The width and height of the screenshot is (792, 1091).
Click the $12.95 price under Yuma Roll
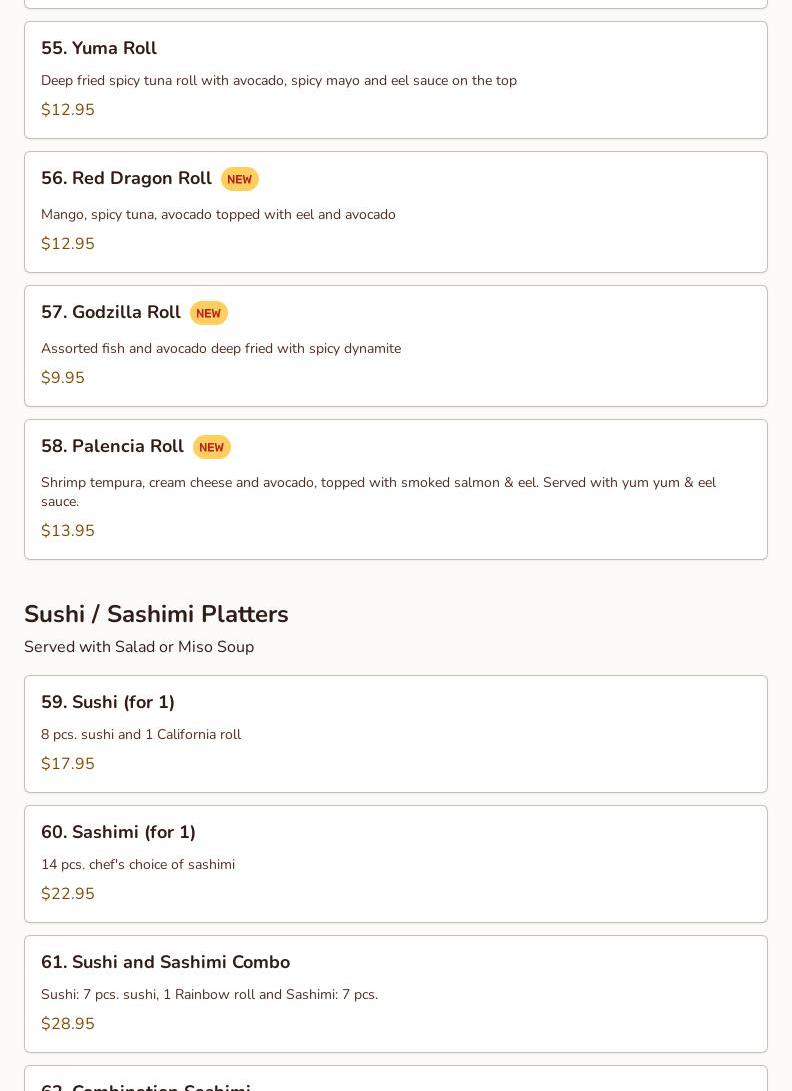click(x=68, y=110)
